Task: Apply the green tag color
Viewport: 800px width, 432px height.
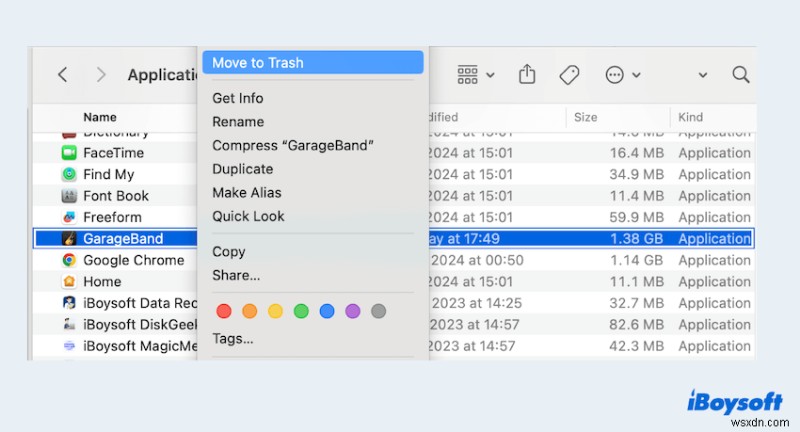Action: [x=301, y=311]
